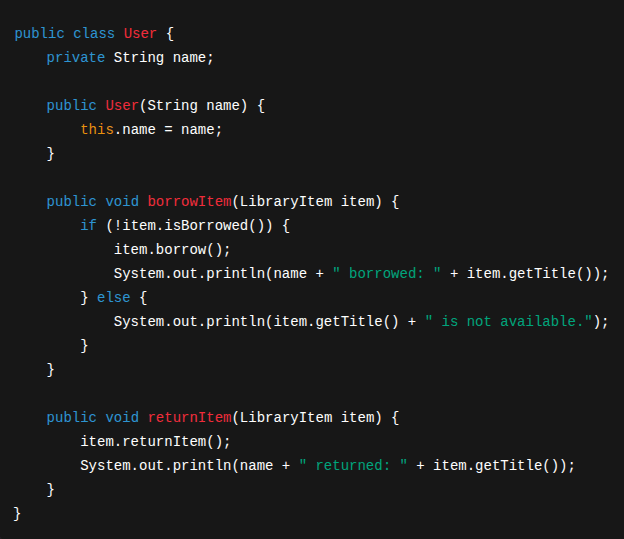Click the 'else' keyword

click(113, 297)
